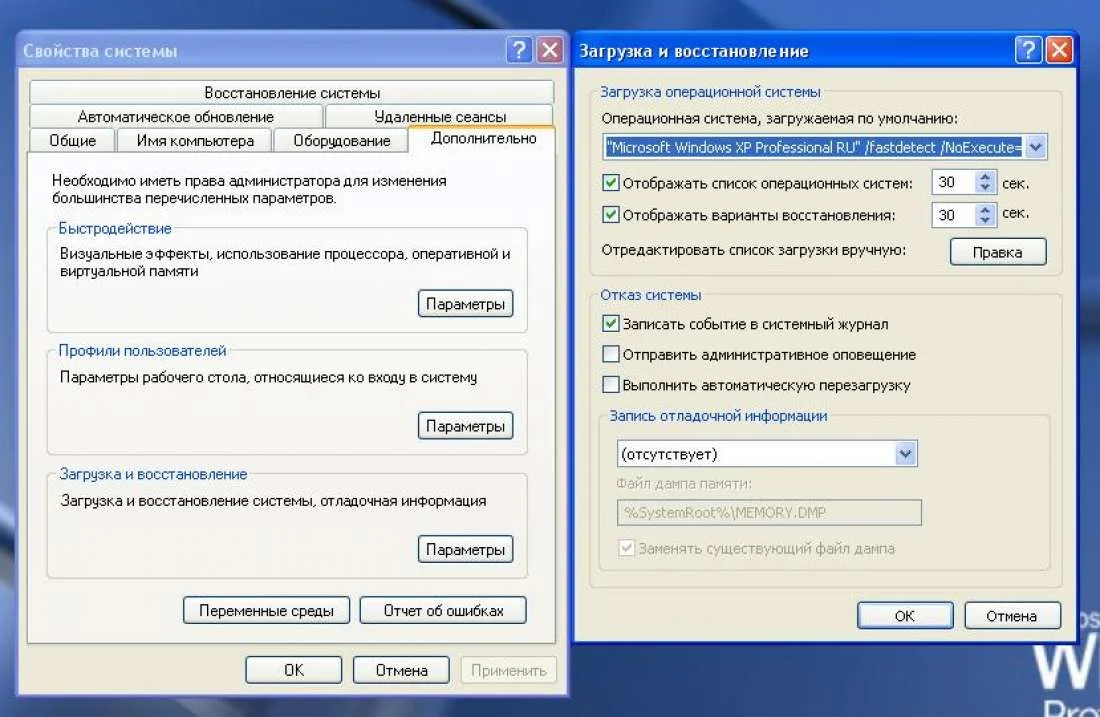This screenshot has width=1100, height=717.
Task: Open the Общие tab
Action: (72, 140)
